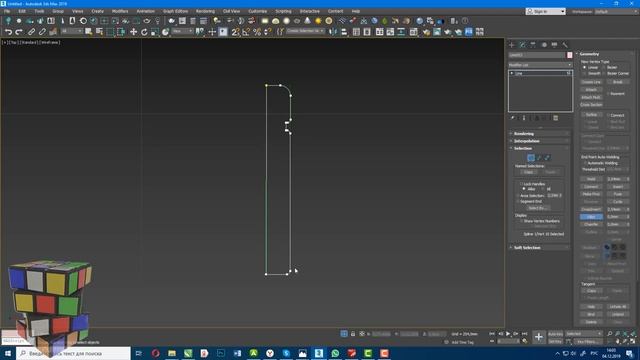Click the Align tool icon

point(344,32)
